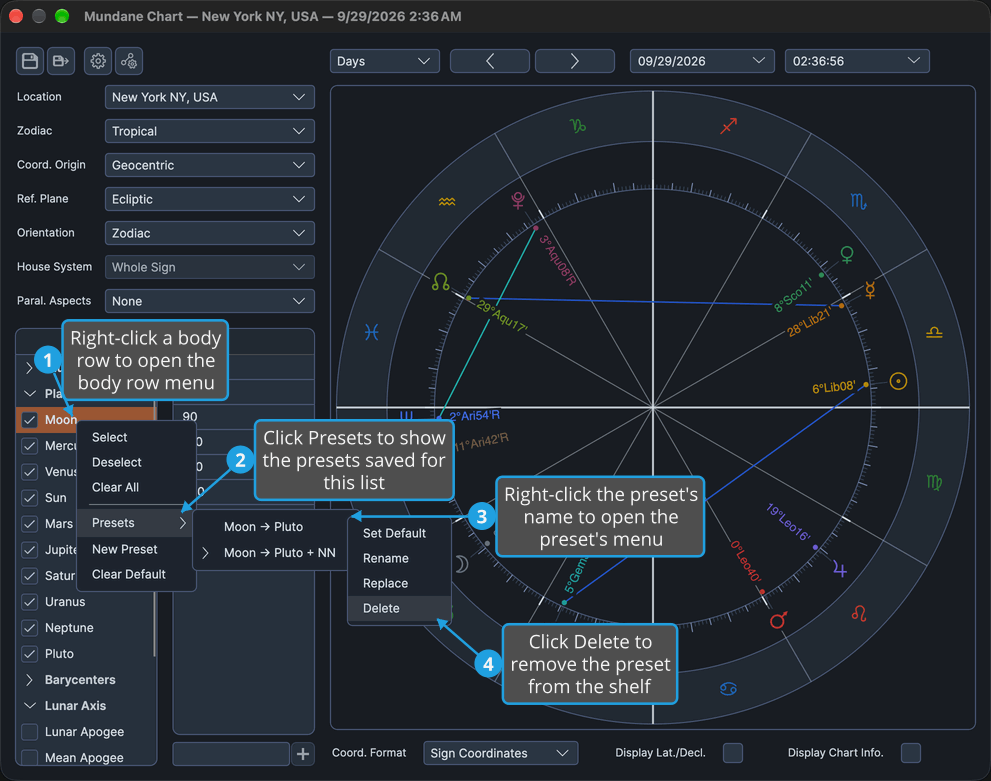Click the aspect configuration gears icon

point(129,61)
